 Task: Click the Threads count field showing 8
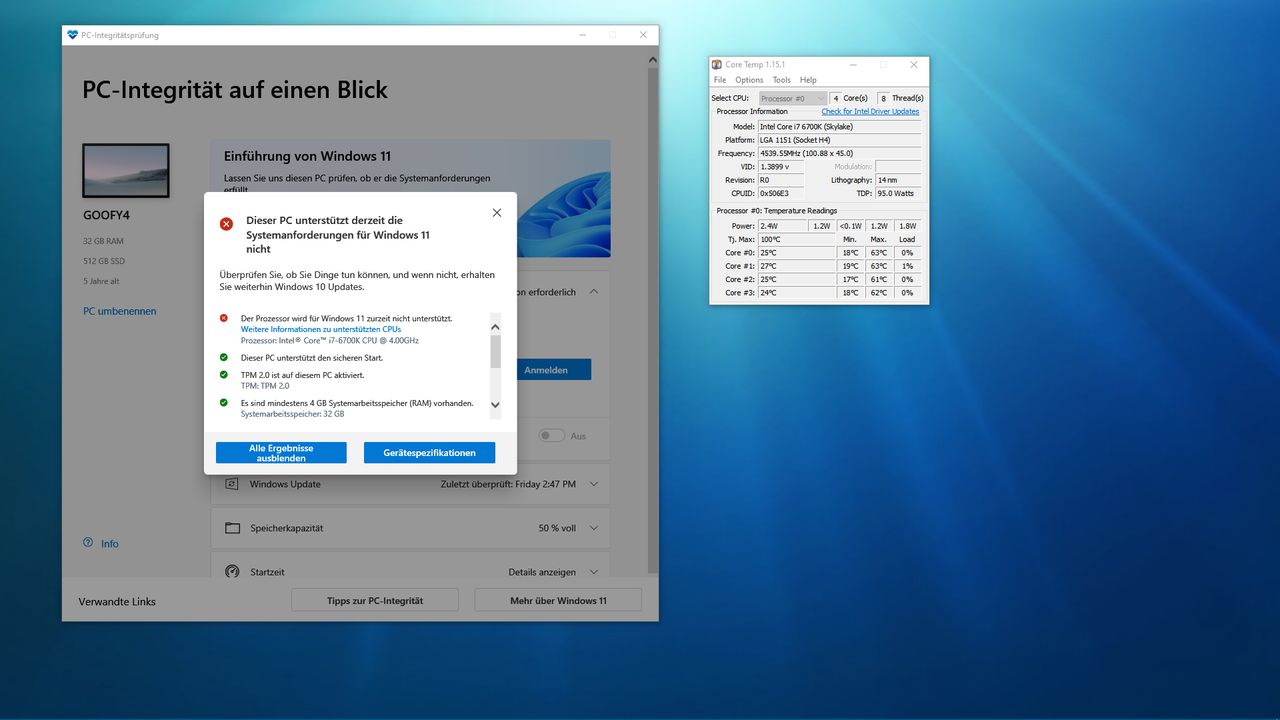(x=883, y=98)
